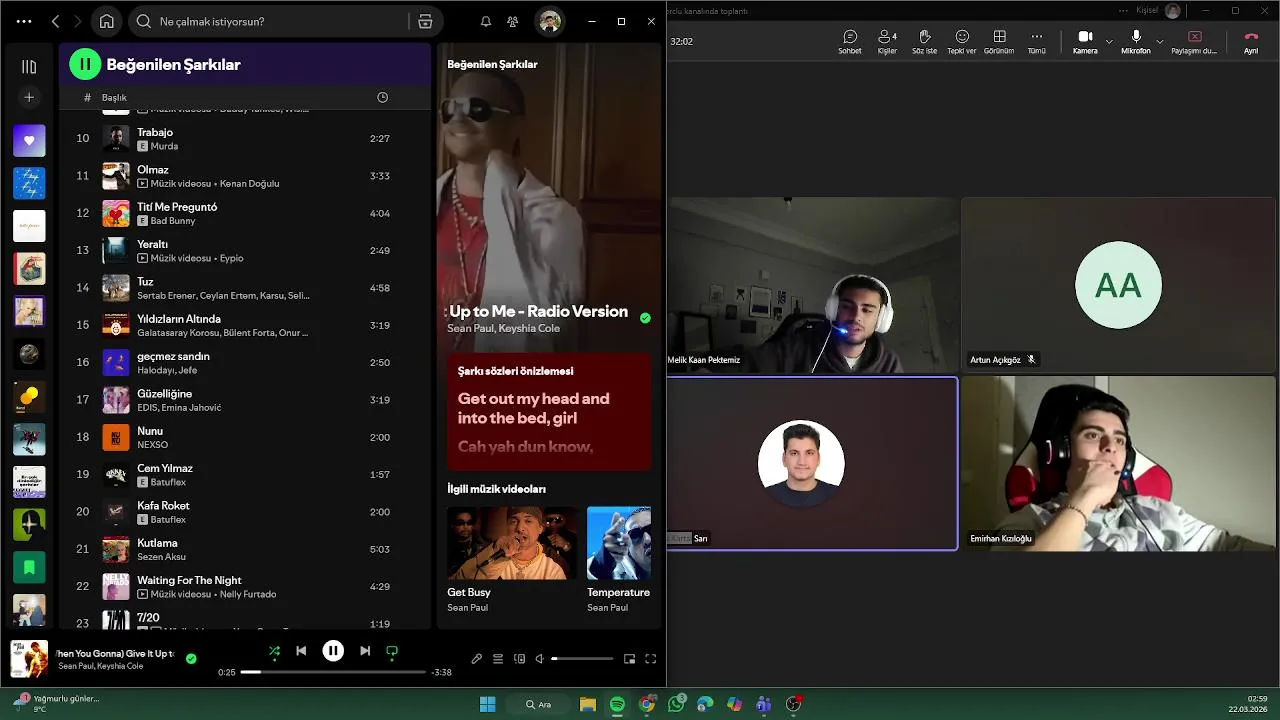Open green bookmark item in sidebar
This screenshot has width=1280, height=720.
(29, 567)
